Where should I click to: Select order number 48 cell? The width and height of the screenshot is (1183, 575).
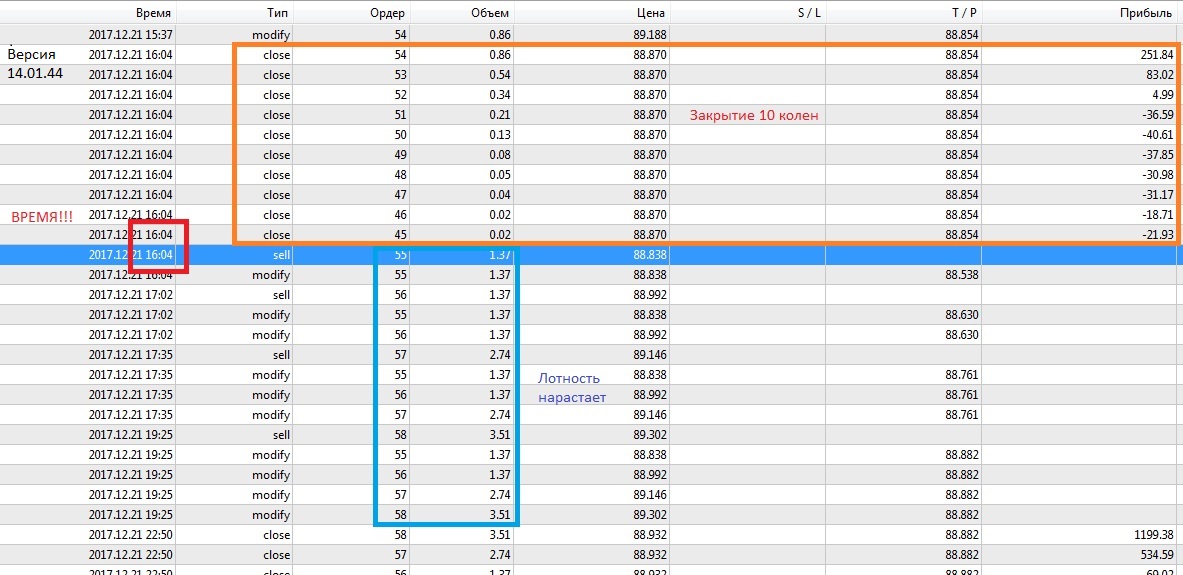click(x=401, y=174)
